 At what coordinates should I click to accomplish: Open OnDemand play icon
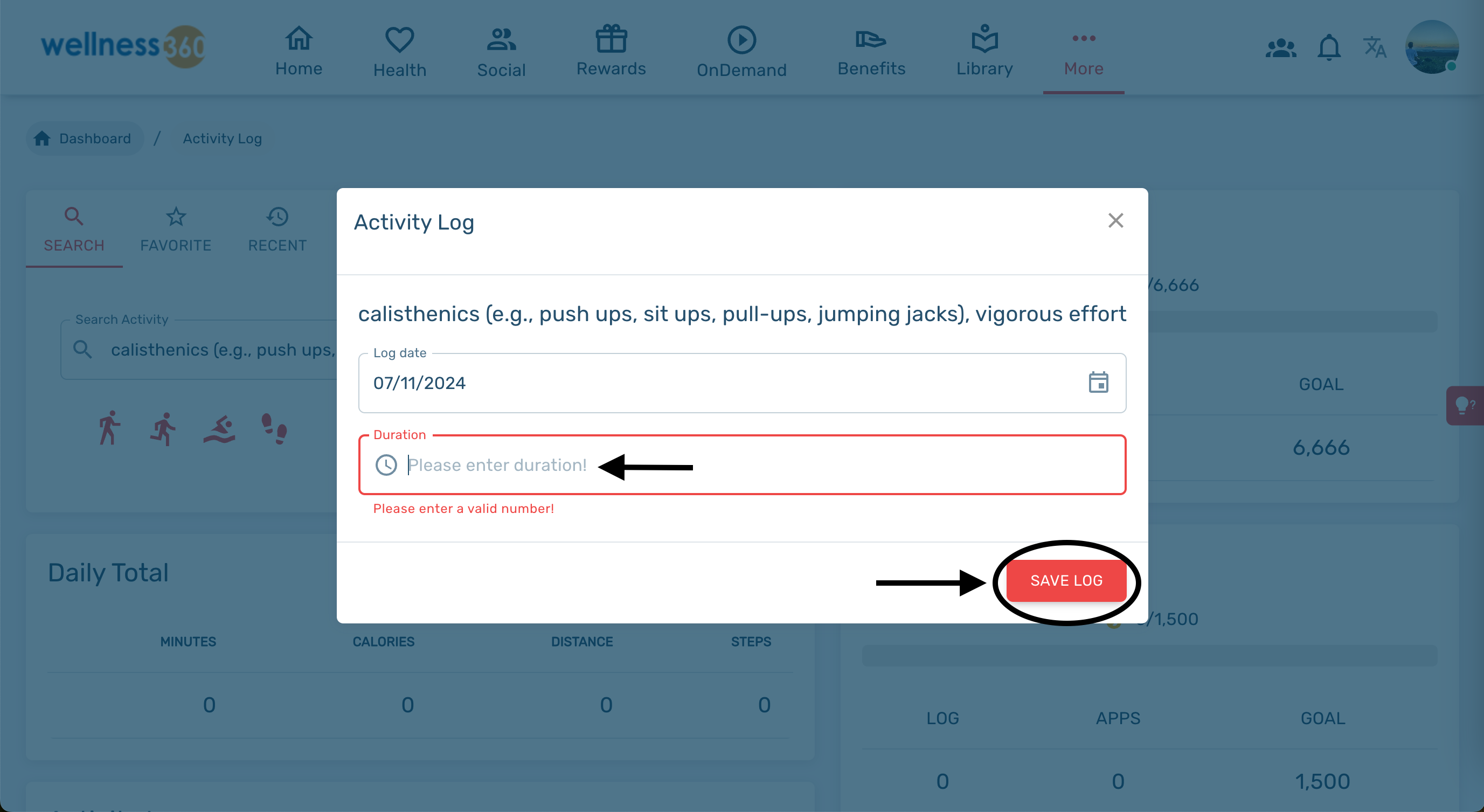(741, 40)
